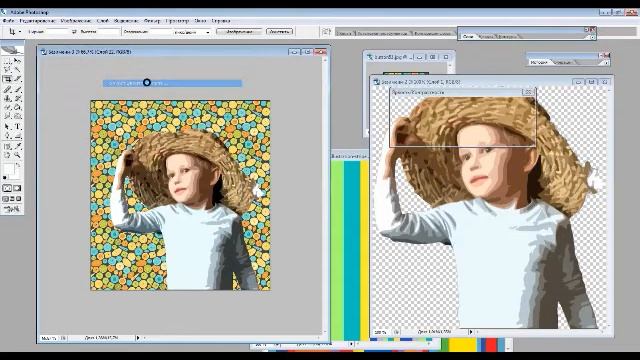Close the Яркость/Контрастность dialog
The width and height of the screenshot is (640, 360).
point(528,92)
